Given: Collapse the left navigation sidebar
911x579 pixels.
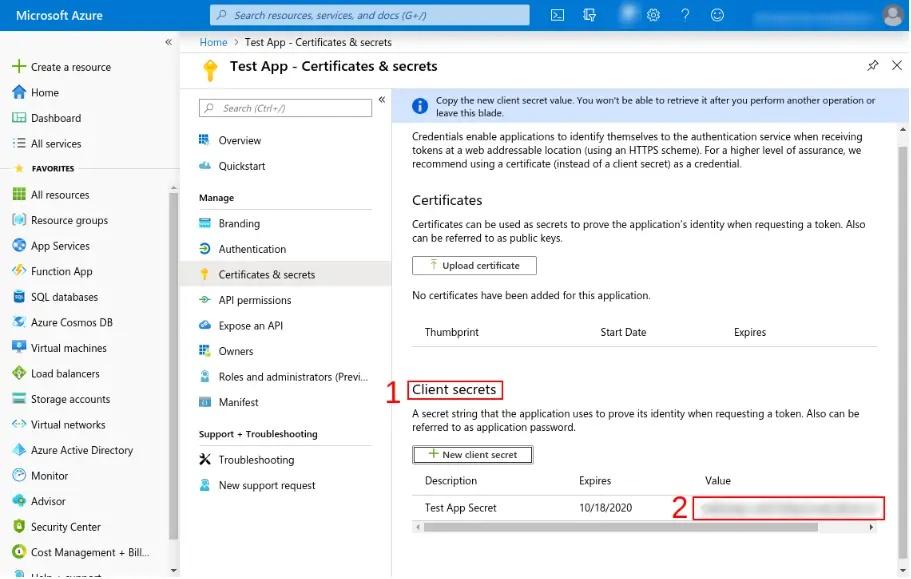Looking at the screenshot, I should tap(169, 43).
